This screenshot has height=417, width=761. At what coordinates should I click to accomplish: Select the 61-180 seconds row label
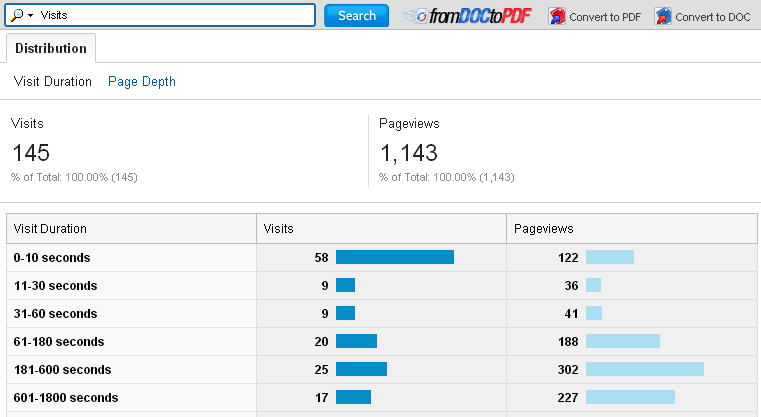tap(59, 341)
